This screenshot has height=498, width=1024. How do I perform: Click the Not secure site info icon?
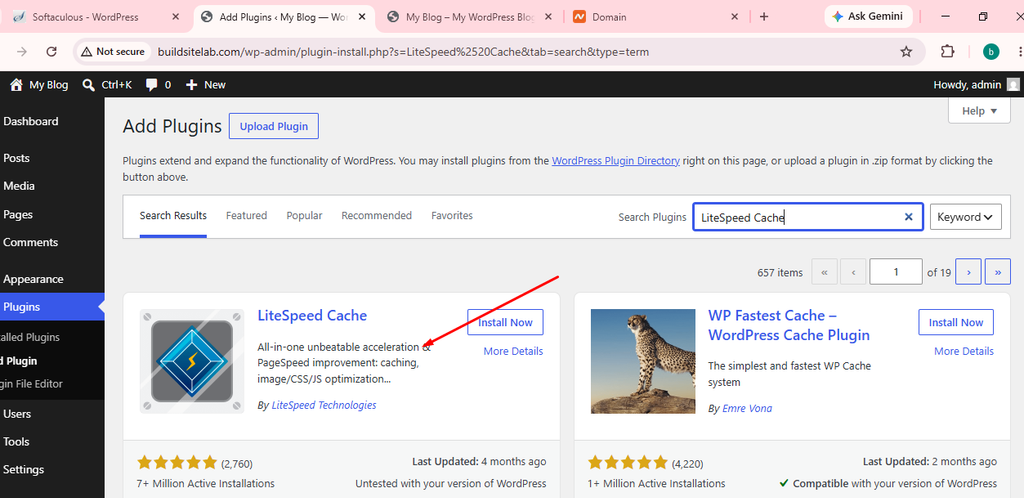[114, 52]
